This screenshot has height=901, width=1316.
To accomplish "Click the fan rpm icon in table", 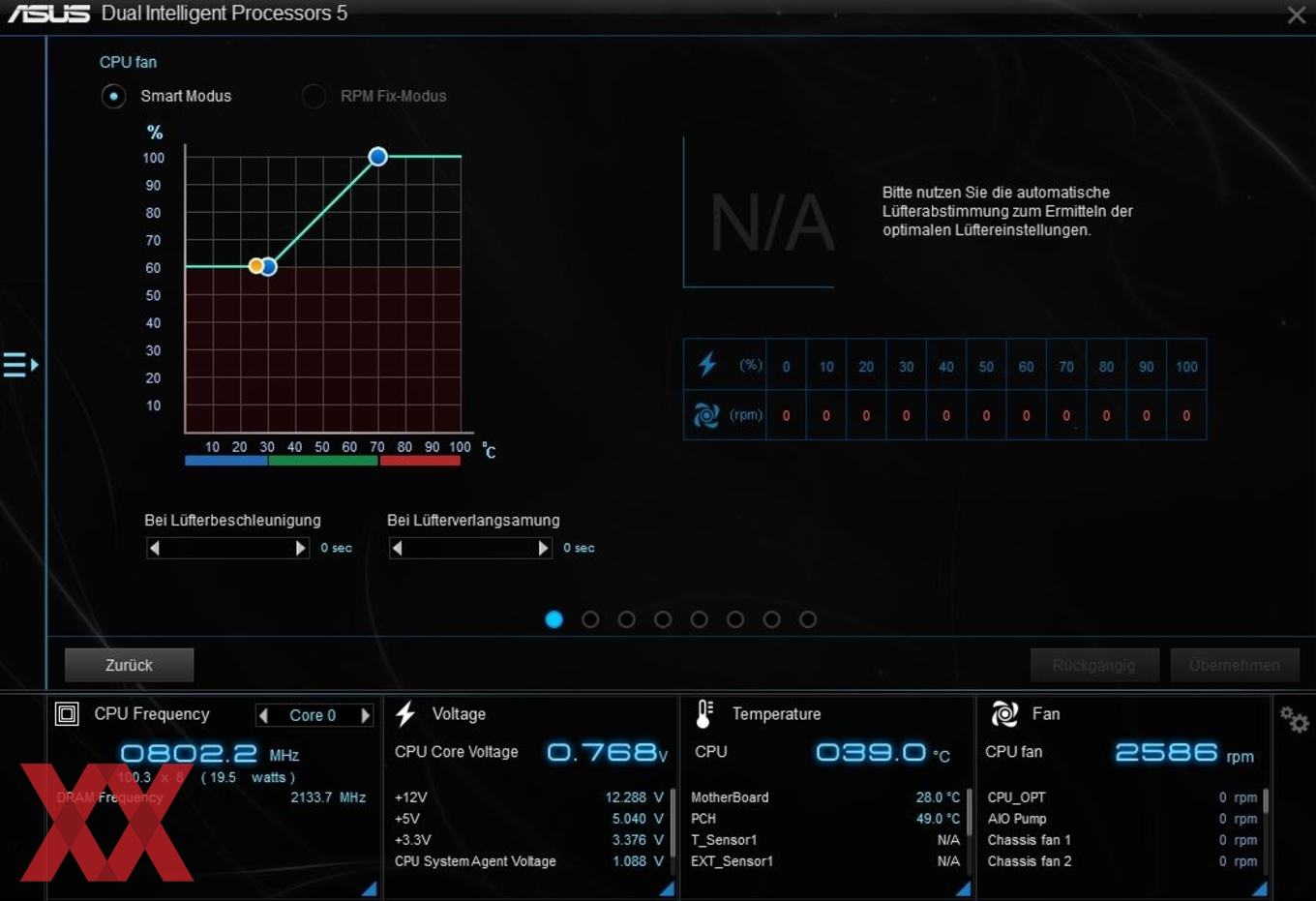I will tap(706, 415).
